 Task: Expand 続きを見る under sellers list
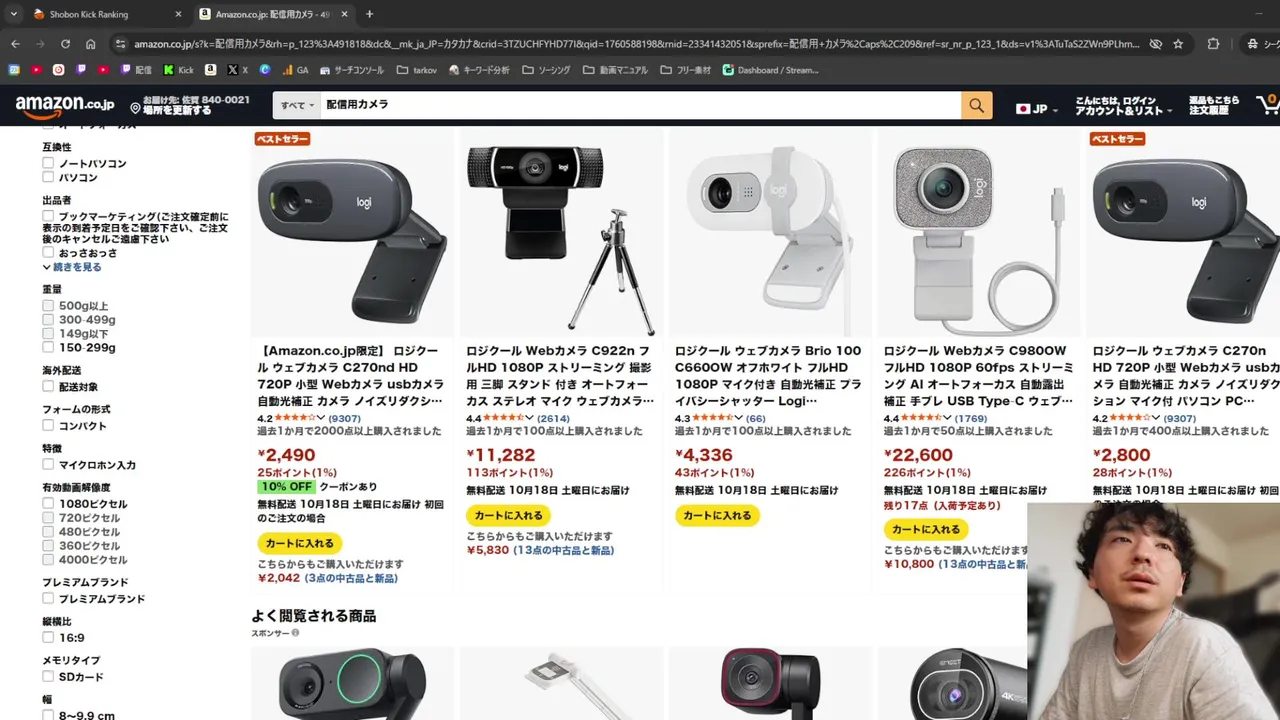pyautogui.click(x=72, y=267)
